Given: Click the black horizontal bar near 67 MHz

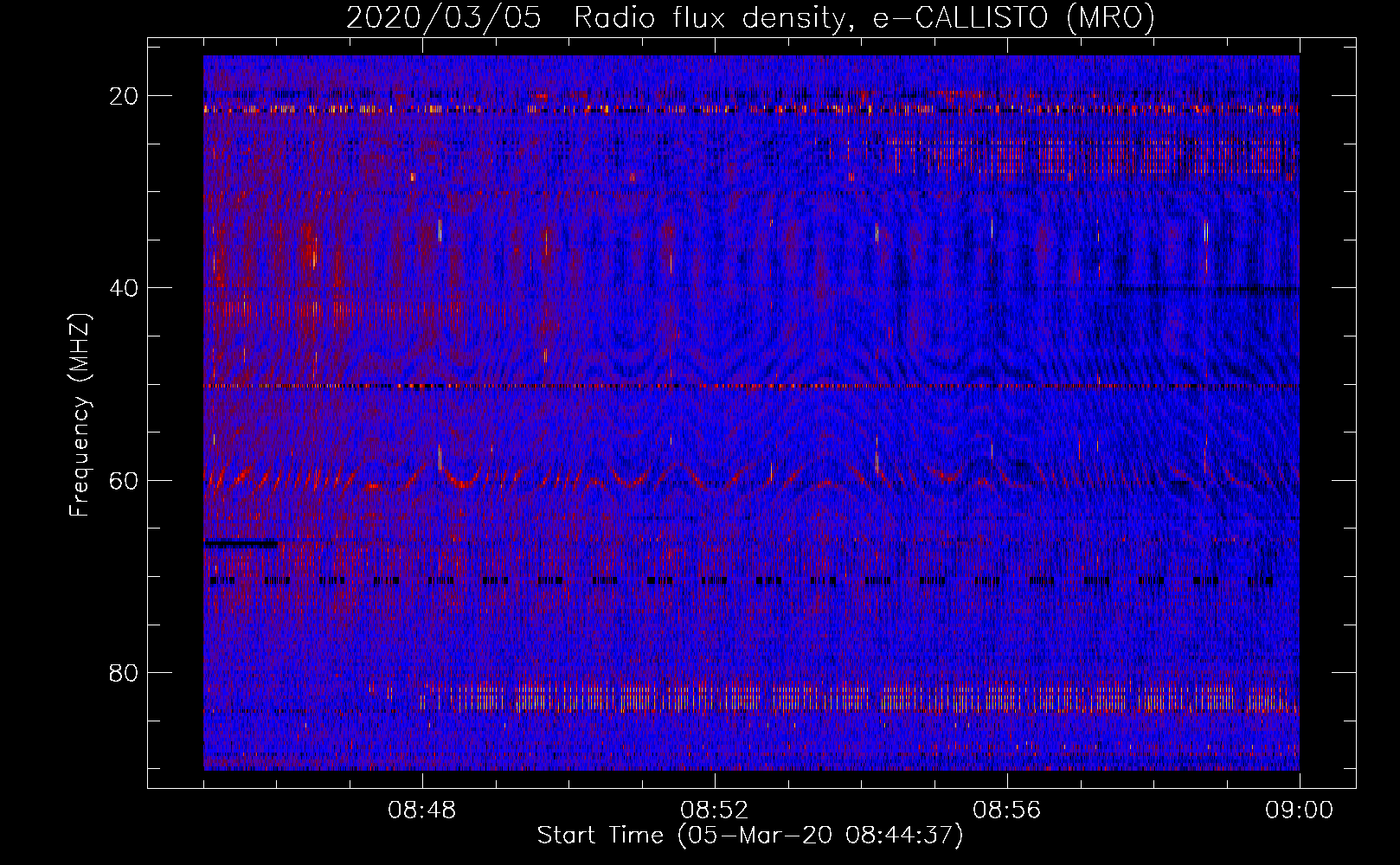Looking at the screenshot, I should pyautogui.click(x=241, y=544).
